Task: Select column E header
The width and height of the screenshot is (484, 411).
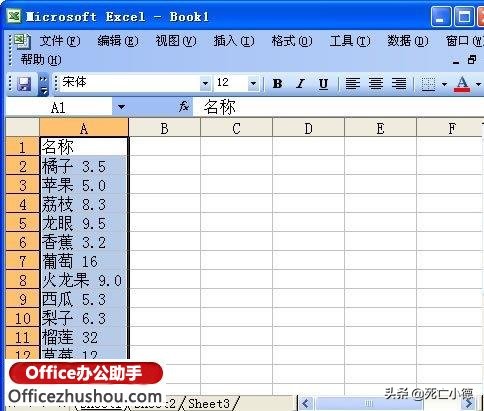Action: coord(380,127)
